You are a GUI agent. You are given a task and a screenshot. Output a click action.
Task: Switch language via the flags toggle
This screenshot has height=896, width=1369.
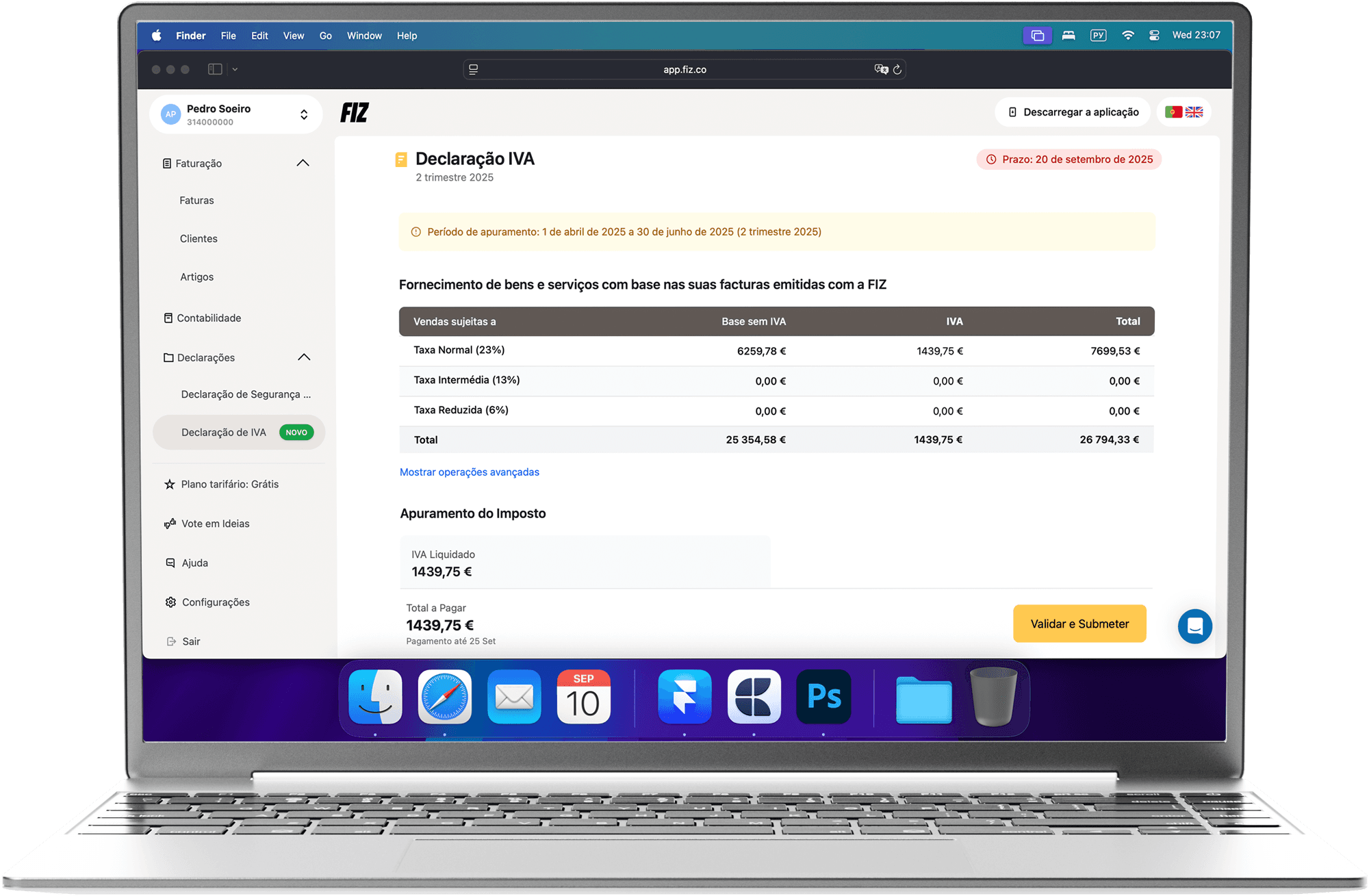click(1184, 112)
